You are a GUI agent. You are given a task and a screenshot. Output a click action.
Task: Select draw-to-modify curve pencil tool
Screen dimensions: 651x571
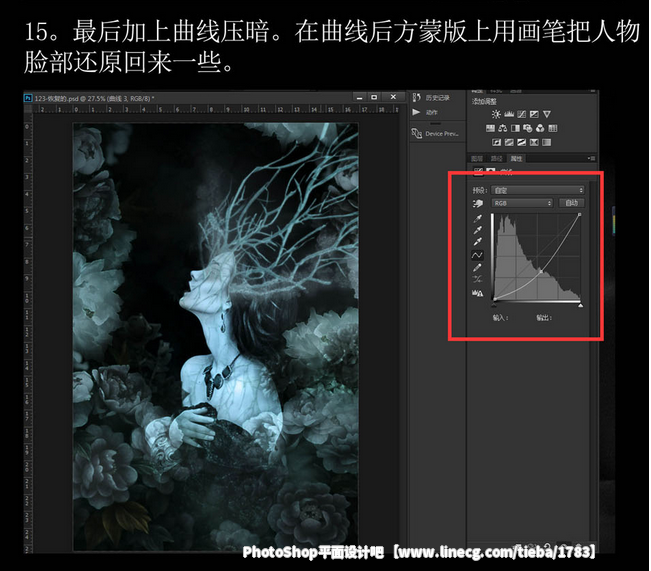pos(477,267)
